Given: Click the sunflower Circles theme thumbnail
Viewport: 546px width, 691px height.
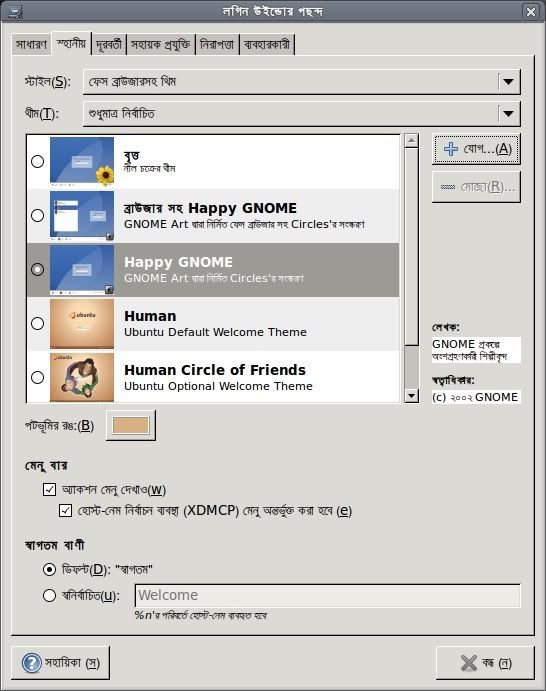Looking at the screenshot, I should click(x=82, y=161).
